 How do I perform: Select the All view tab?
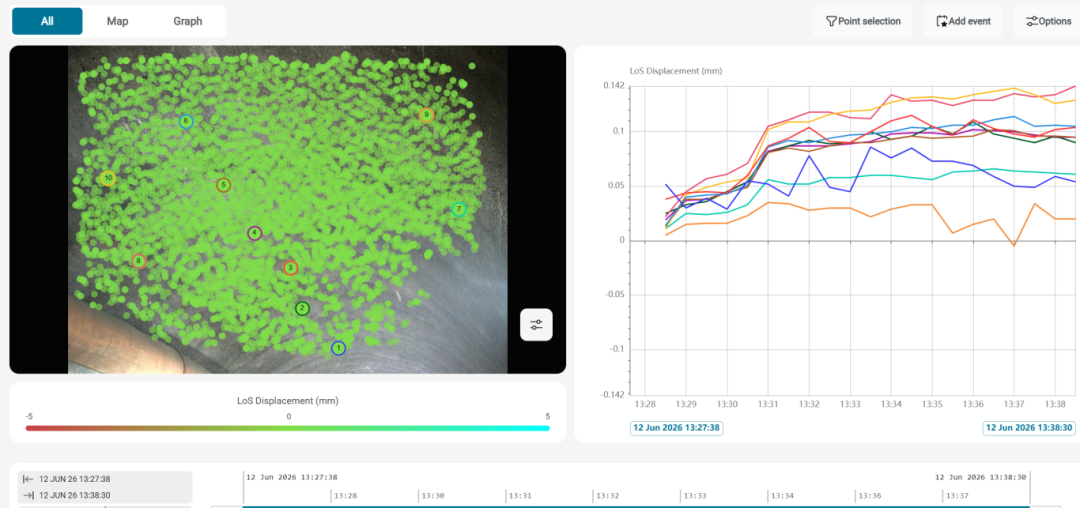(x=48, y=21)
